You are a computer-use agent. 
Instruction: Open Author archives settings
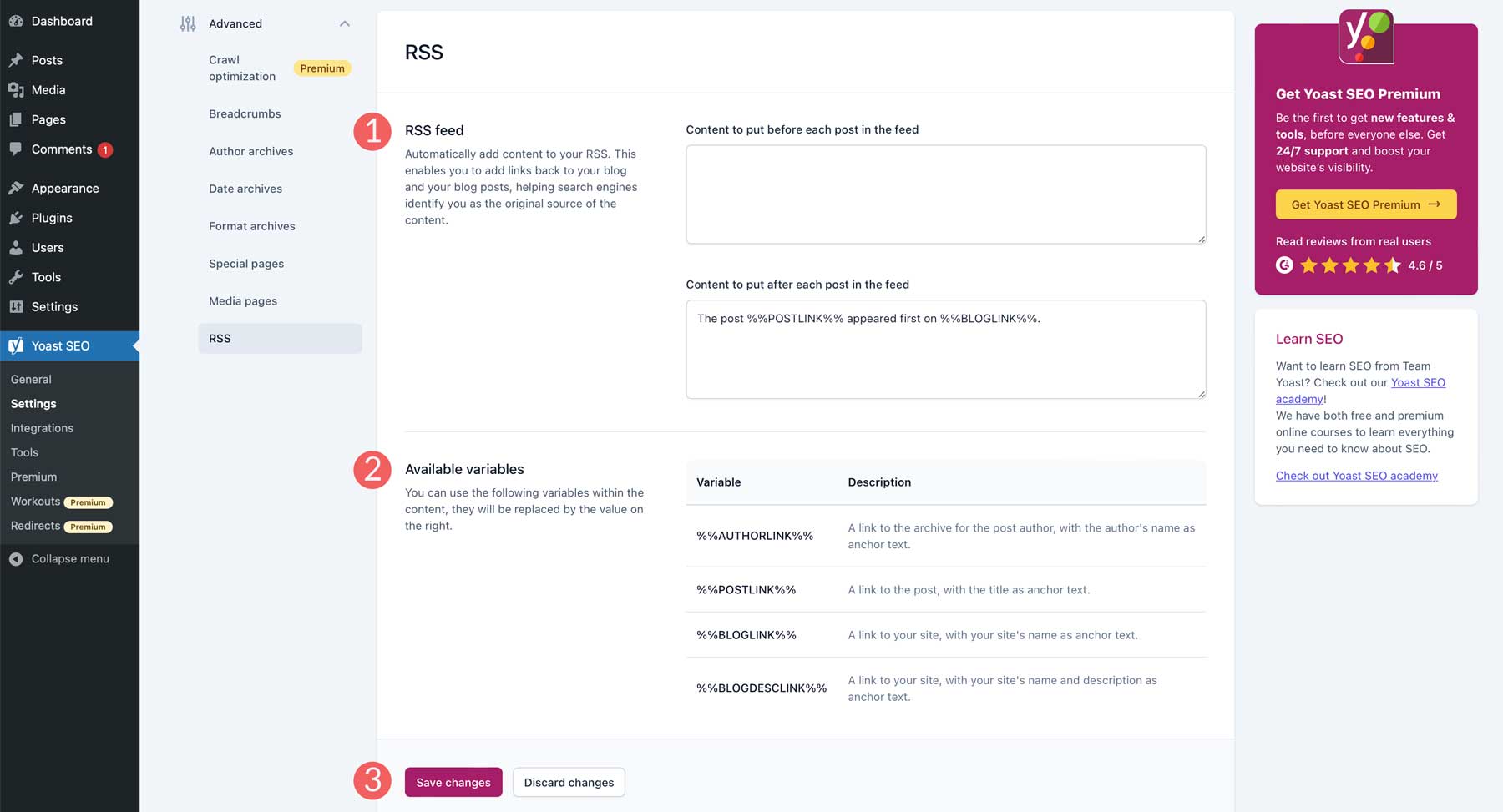250,151
